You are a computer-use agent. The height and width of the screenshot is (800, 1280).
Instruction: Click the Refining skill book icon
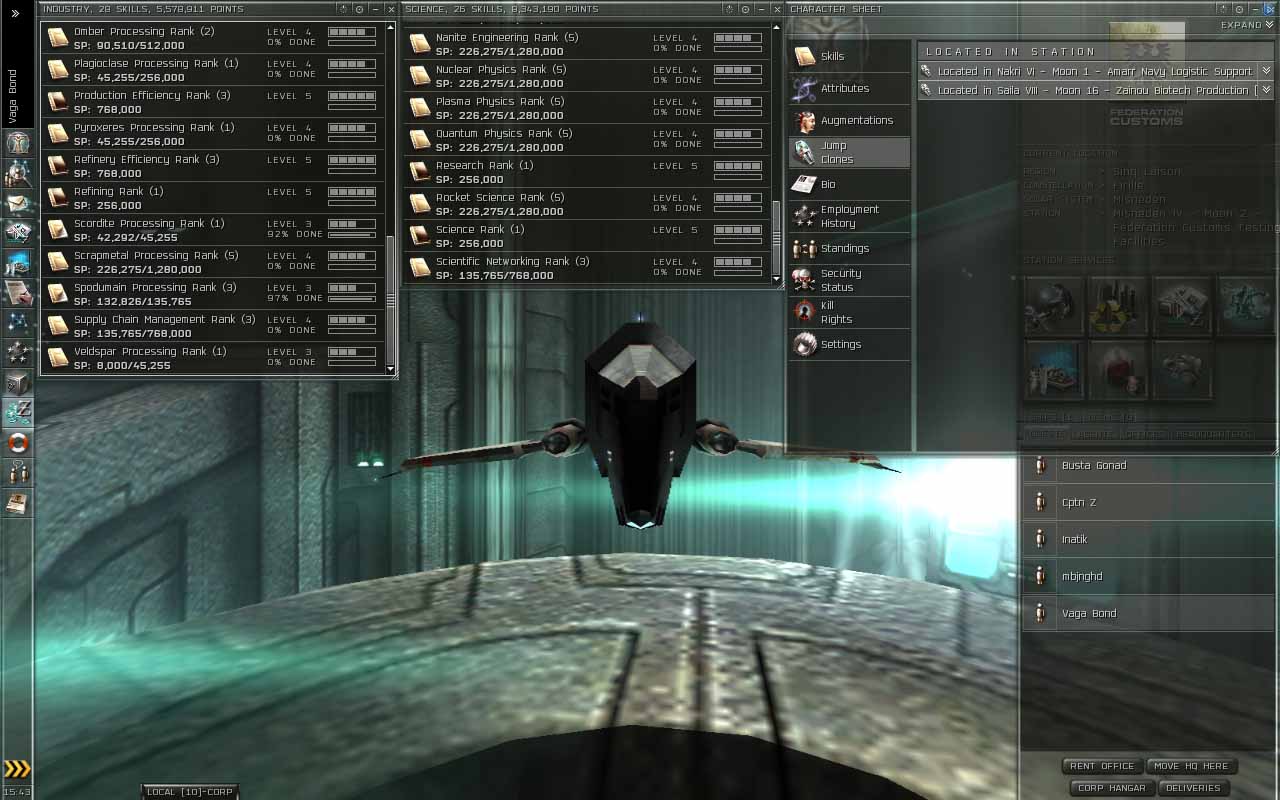(x=58, y=198)
